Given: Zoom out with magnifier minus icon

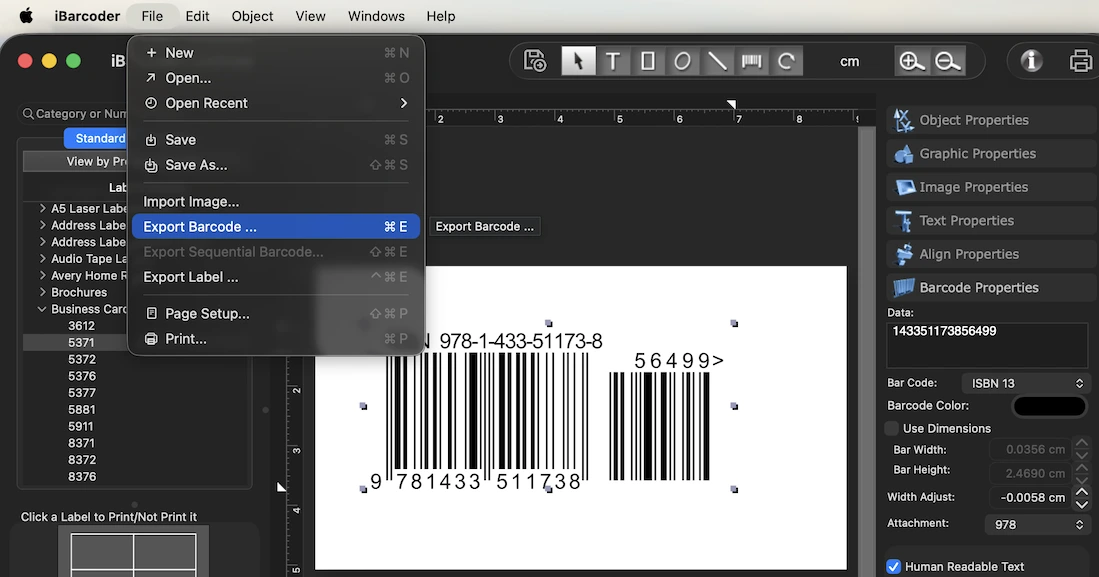Looking at the screenshot, I should [948, 61].
